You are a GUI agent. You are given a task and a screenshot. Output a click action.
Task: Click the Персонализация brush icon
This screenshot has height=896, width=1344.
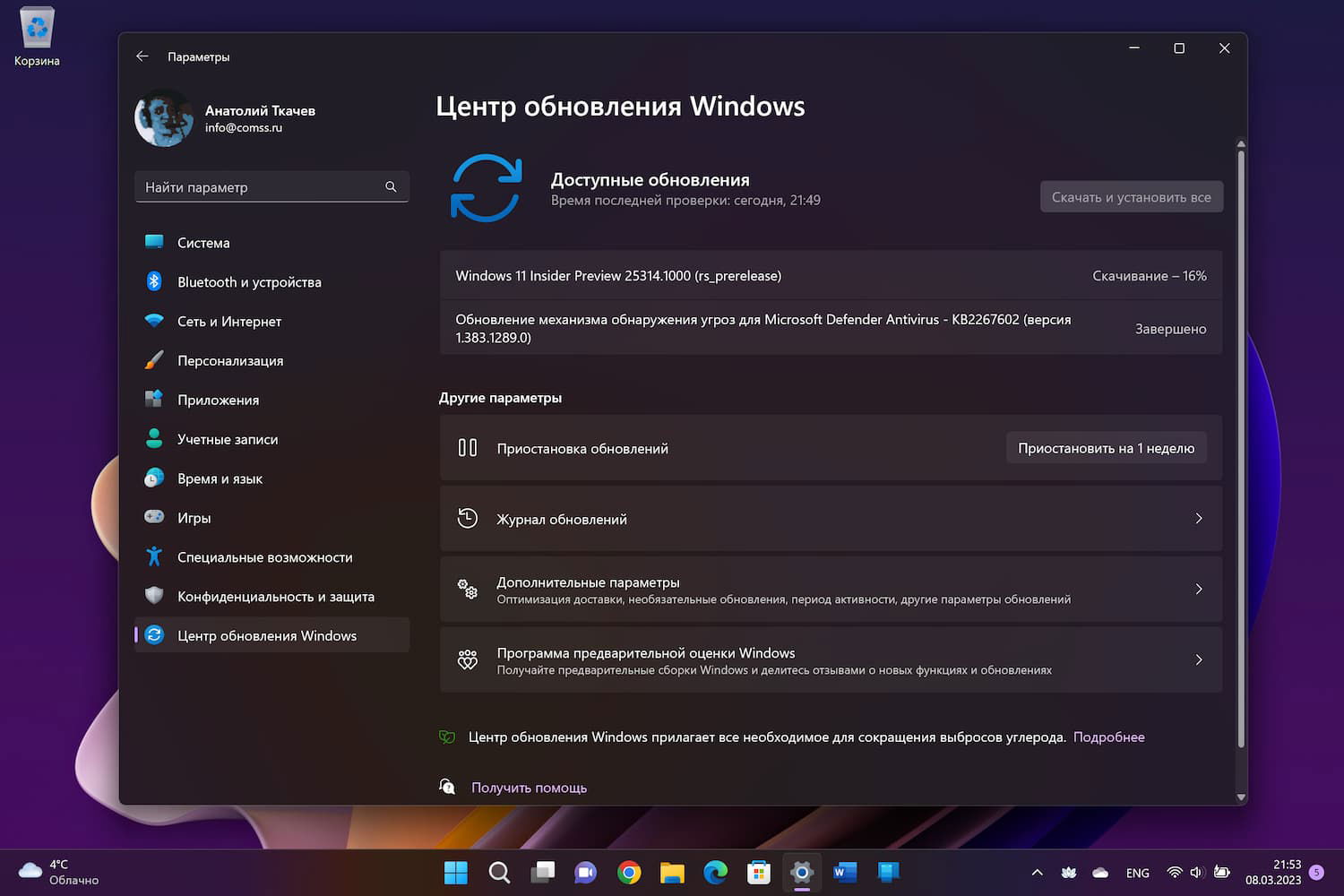coord(153,360)
